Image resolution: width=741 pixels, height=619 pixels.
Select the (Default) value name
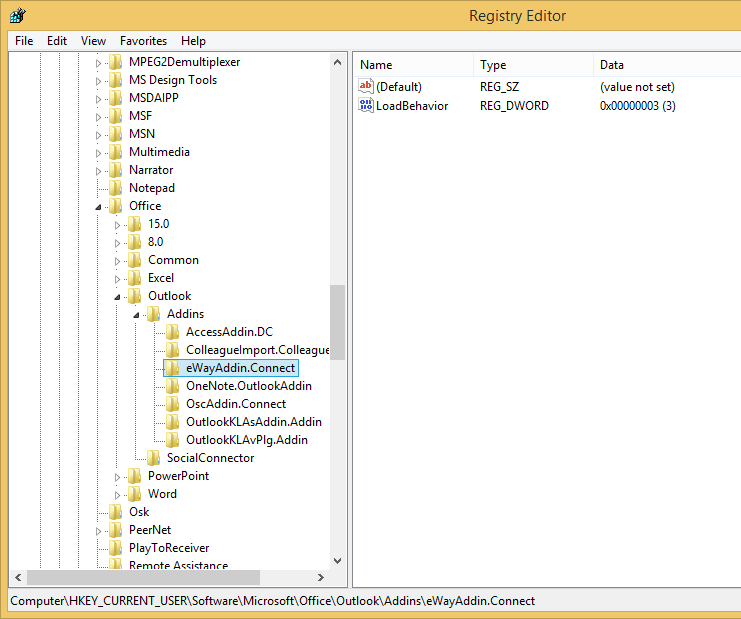[399, 87]
